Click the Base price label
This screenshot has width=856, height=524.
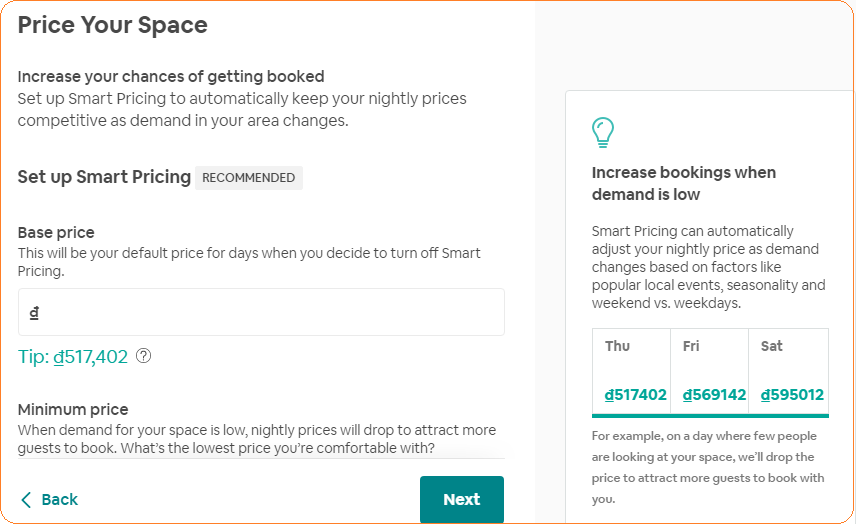(56, 232)
